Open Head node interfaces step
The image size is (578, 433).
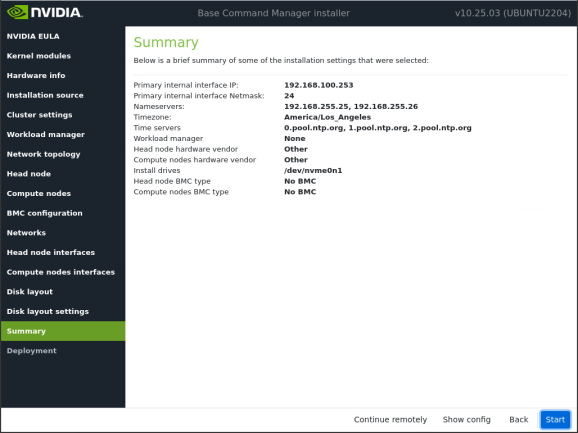tap(51, 252)
